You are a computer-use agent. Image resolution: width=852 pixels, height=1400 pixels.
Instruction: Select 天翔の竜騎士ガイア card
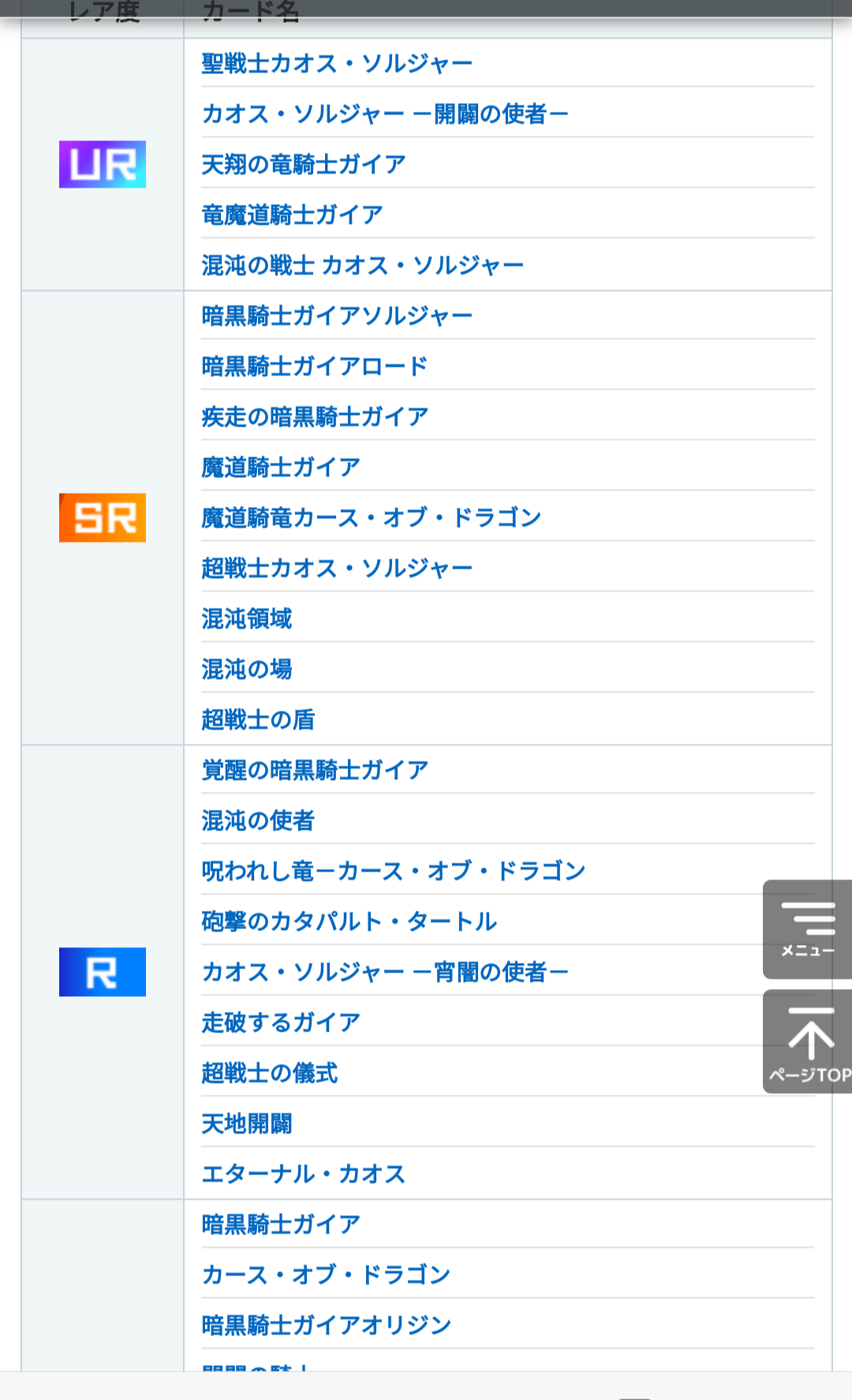304,164
